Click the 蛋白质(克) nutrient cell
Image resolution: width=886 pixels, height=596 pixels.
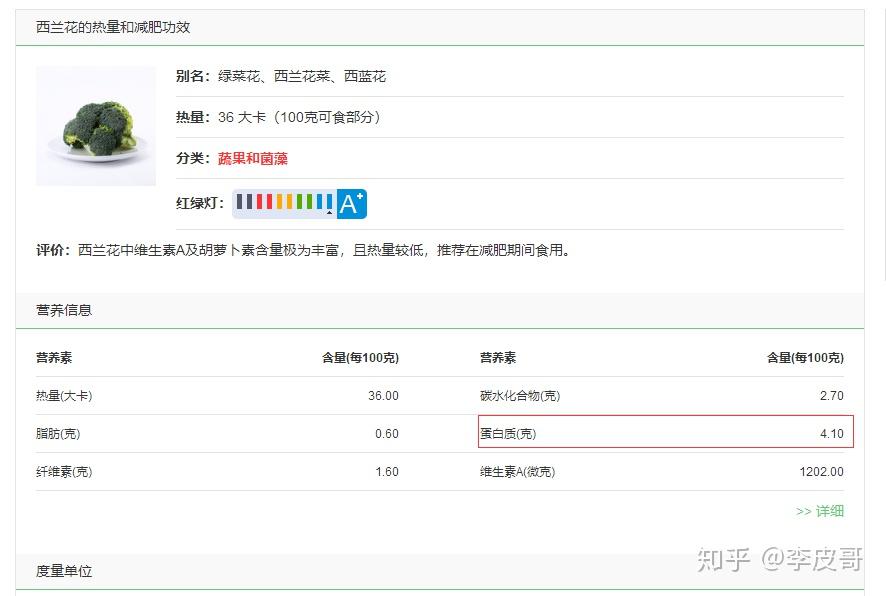(508, 434)
